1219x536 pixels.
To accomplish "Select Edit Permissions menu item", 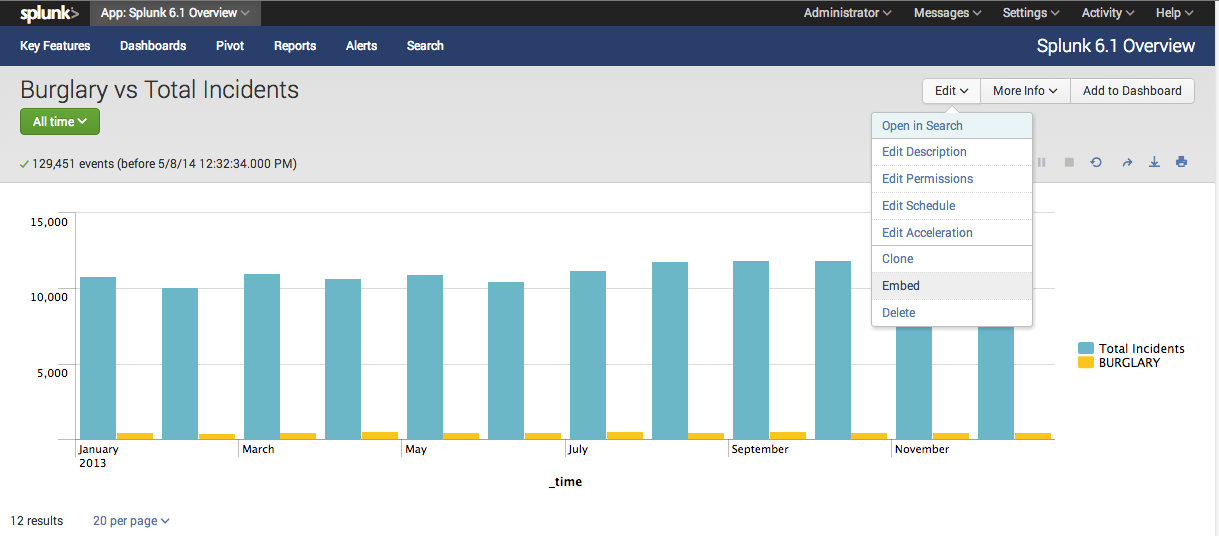I will [x=952, y=179].
